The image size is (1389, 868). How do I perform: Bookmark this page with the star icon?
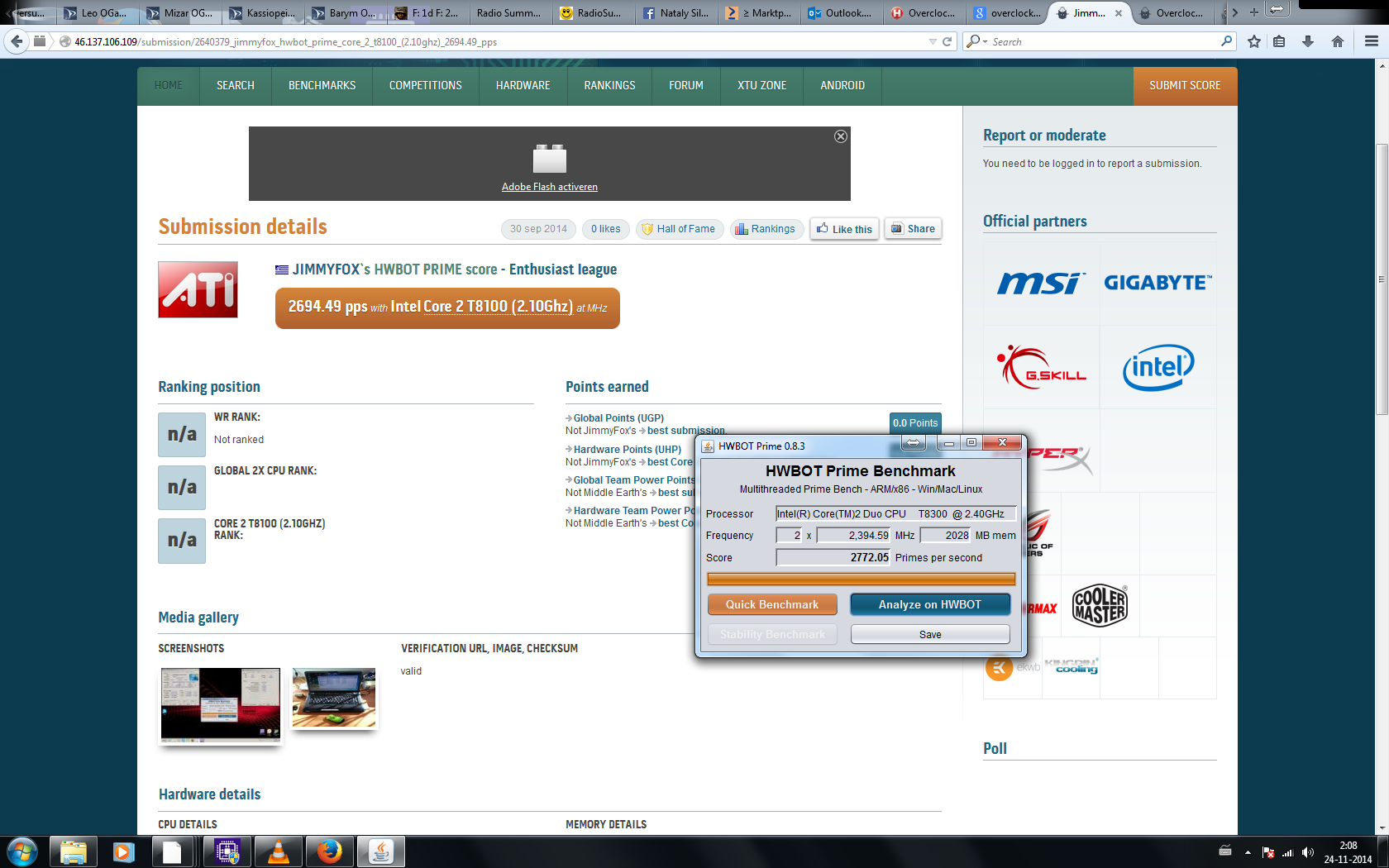pos(1254,41)
